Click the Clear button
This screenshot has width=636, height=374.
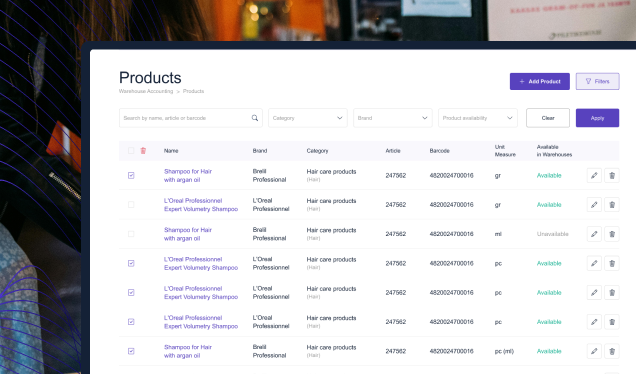pyautogui.click(x=548, y=118)
